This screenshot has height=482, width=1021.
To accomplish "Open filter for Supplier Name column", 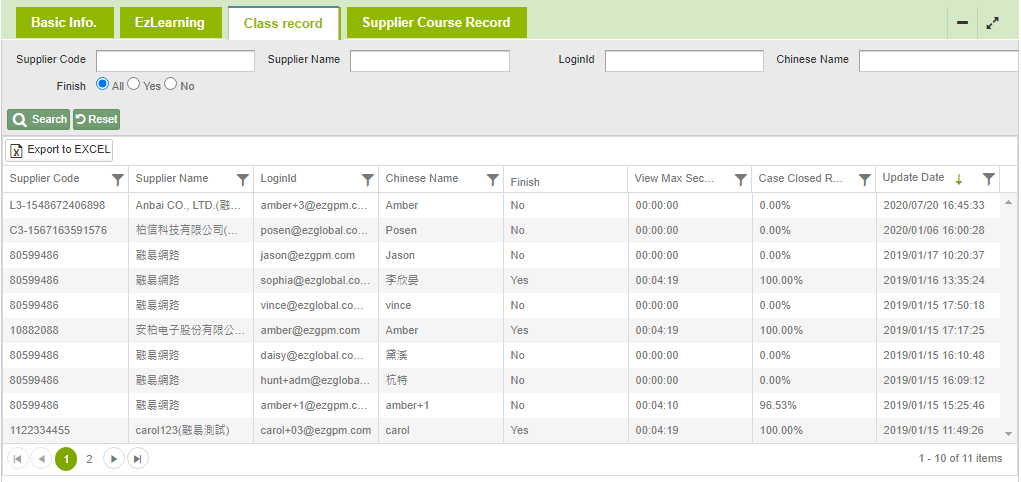I will pyautogui.click(x=242, y=179).
